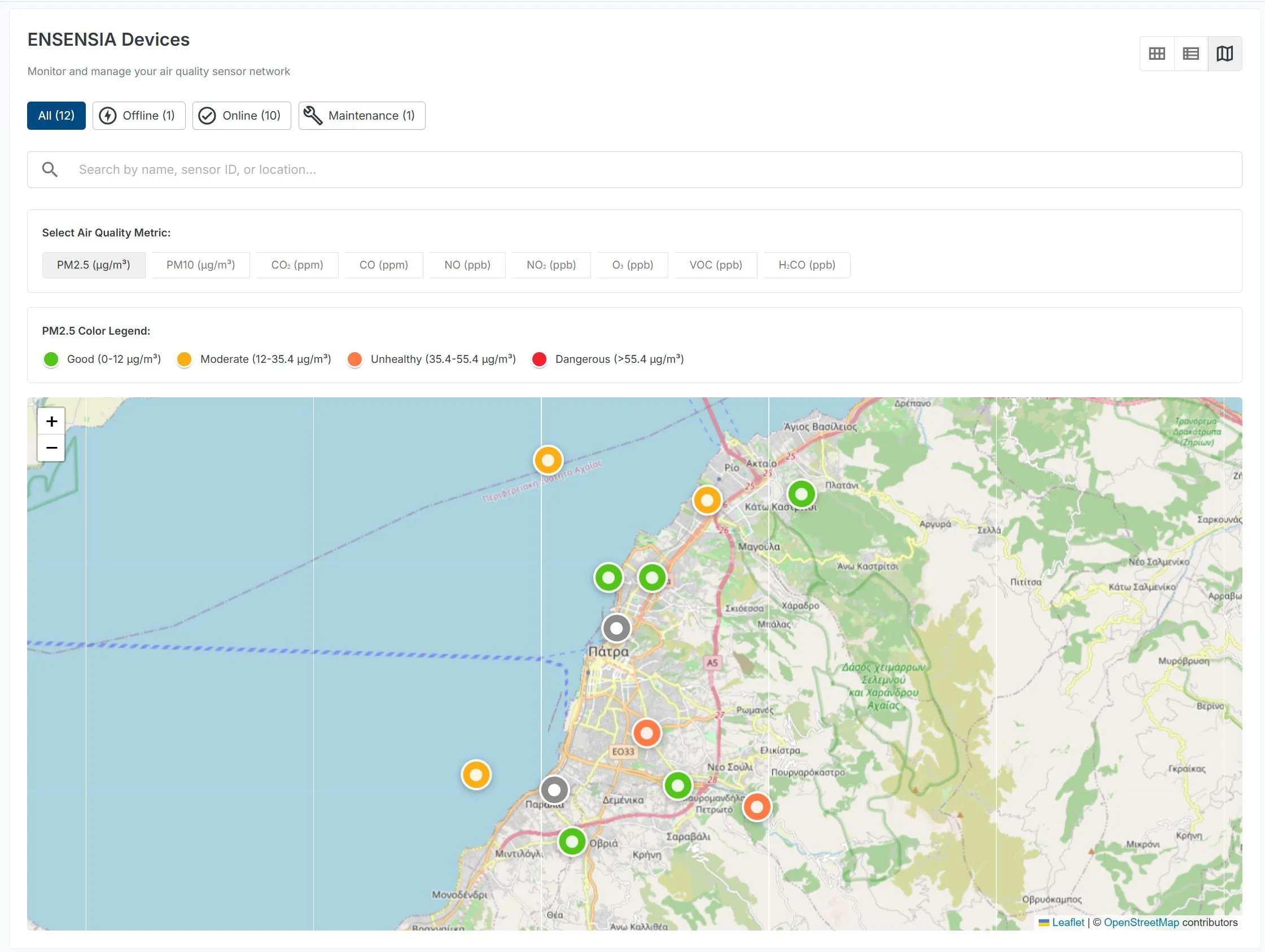Filter by Online (10) devices
1265x952 pixels.
242,116
